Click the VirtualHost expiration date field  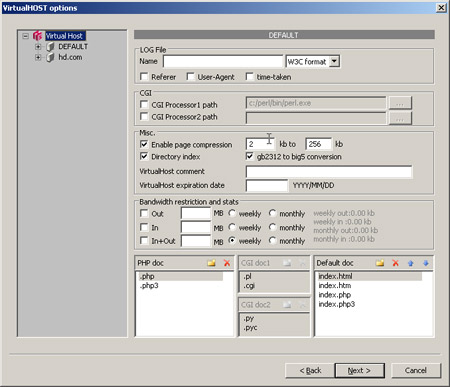[x=267, y=185]
